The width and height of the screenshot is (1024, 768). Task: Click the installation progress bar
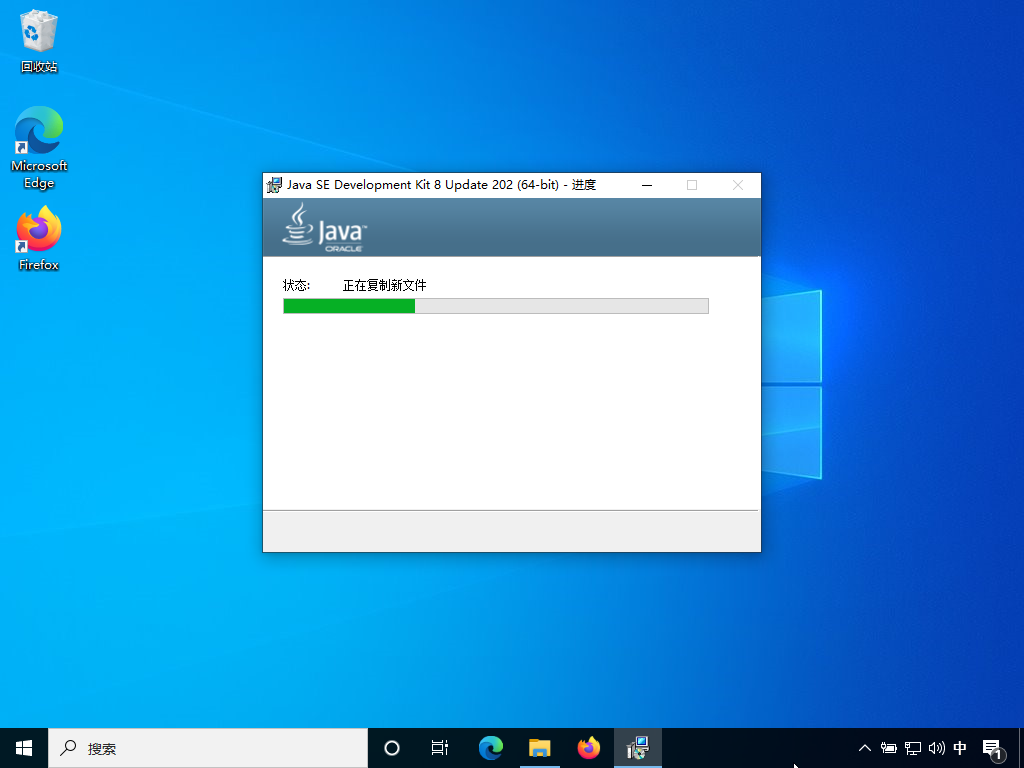click(x=496, y=306)
